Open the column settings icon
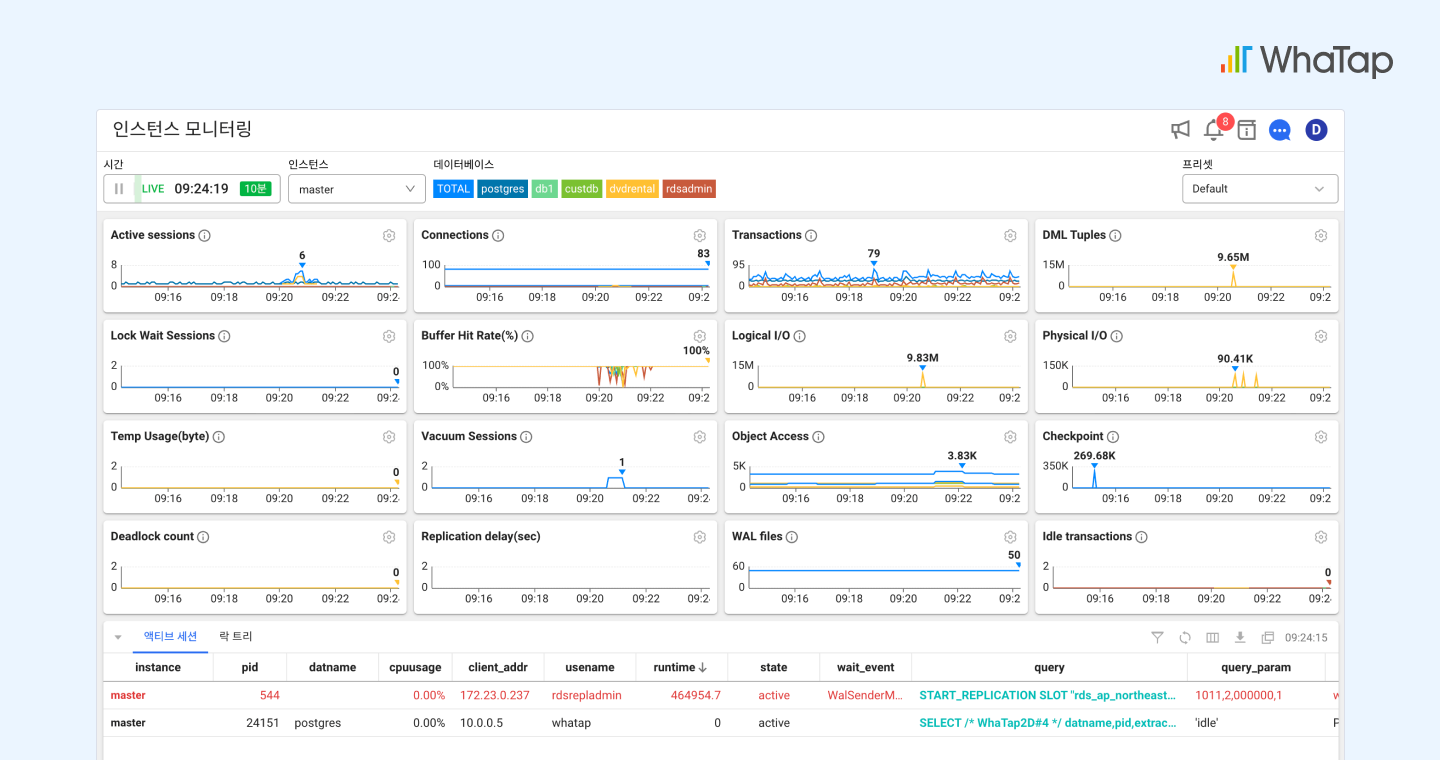 pos(1213,638)
